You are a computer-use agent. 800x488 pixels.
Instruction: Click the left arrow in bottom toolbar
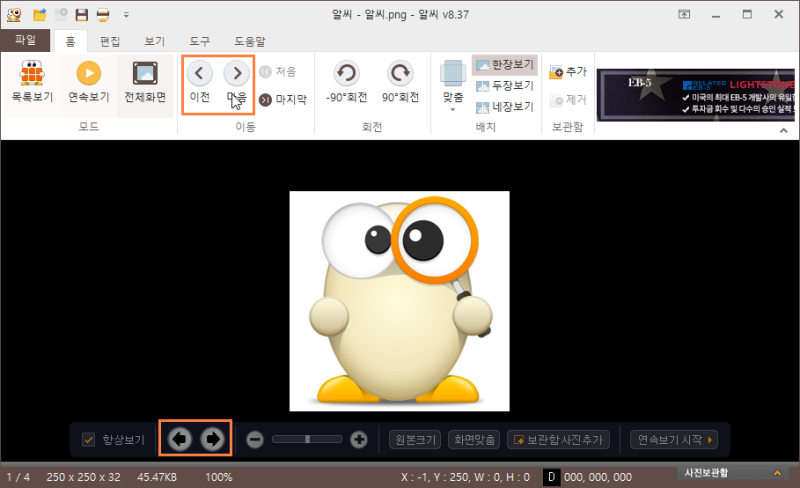(179, 438)
